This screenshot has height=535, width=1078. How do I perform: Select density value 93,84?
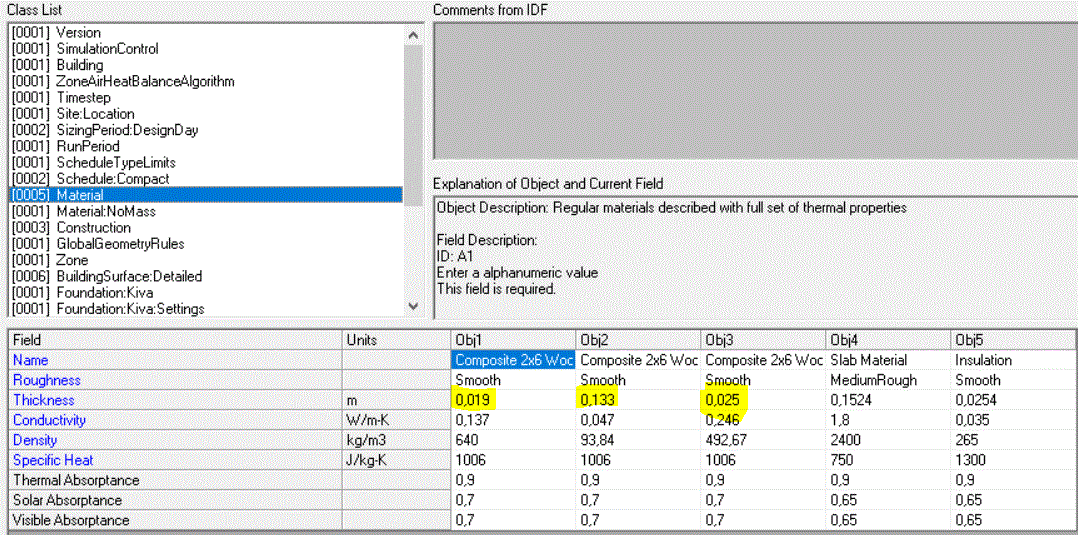pos(638,440)
